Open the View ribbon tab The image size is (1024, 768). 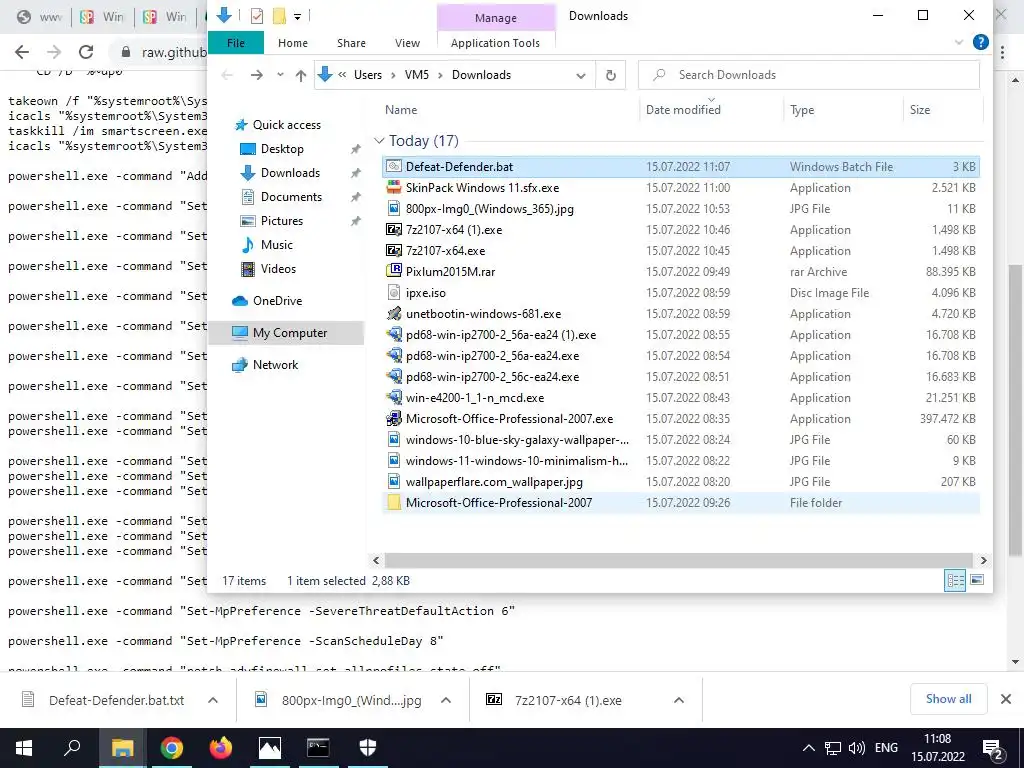coord(408,43)
